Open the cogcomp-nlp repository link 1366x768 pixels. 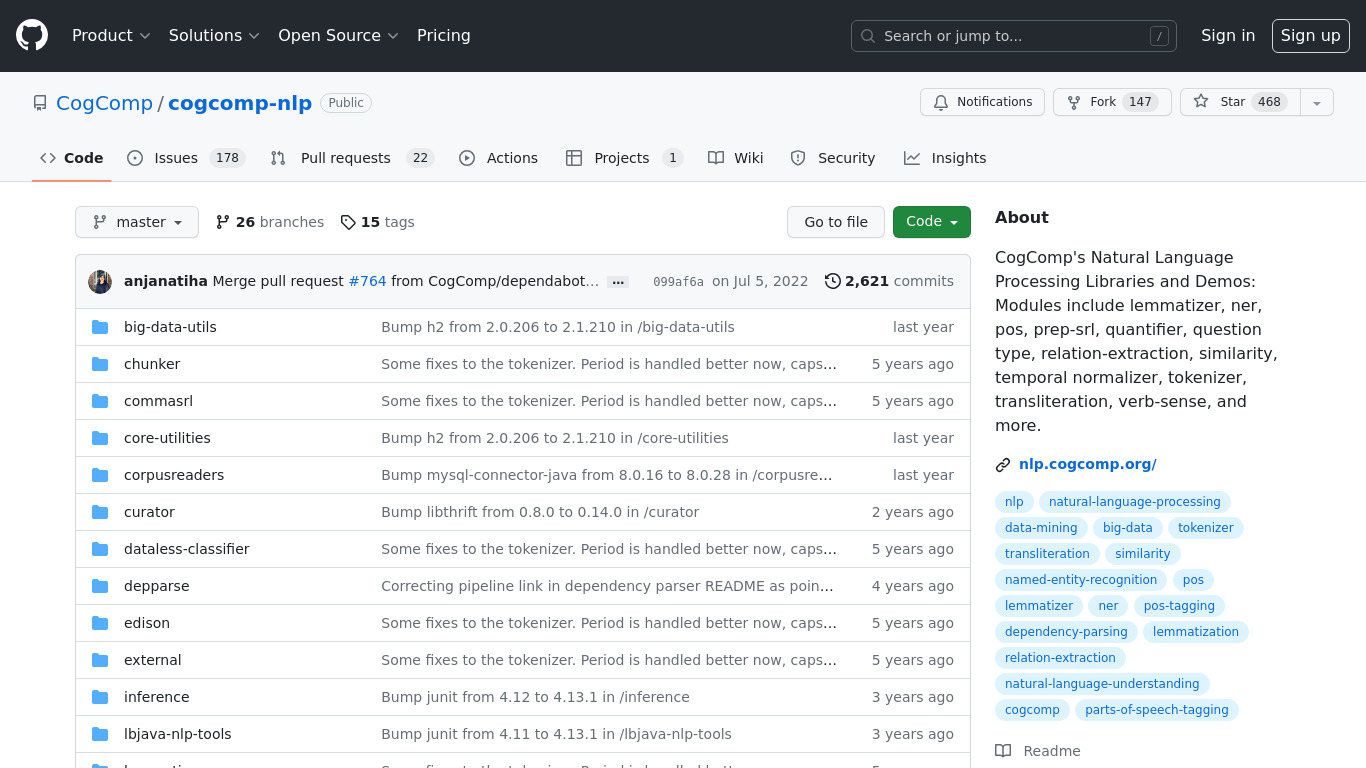pos(240,103)
